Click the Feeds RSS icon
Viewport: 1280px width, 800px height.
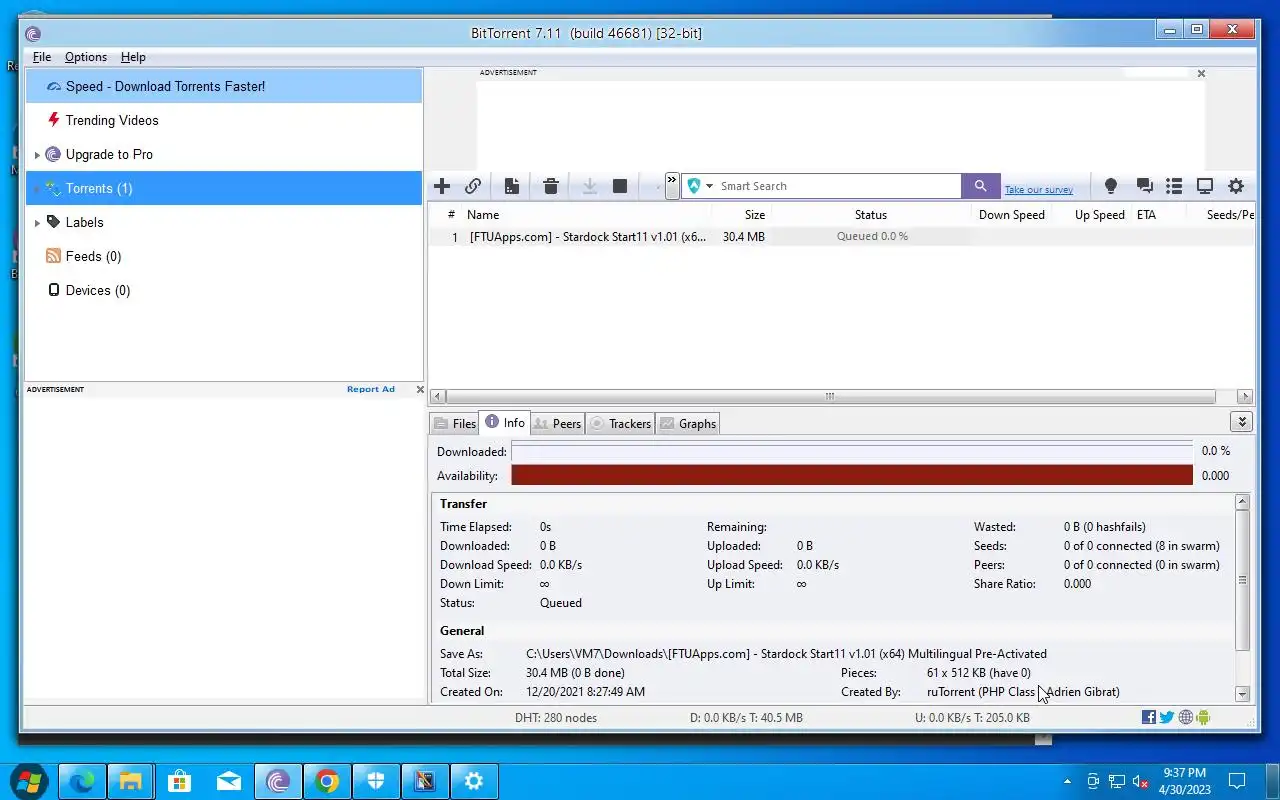[x=53, y=256]
